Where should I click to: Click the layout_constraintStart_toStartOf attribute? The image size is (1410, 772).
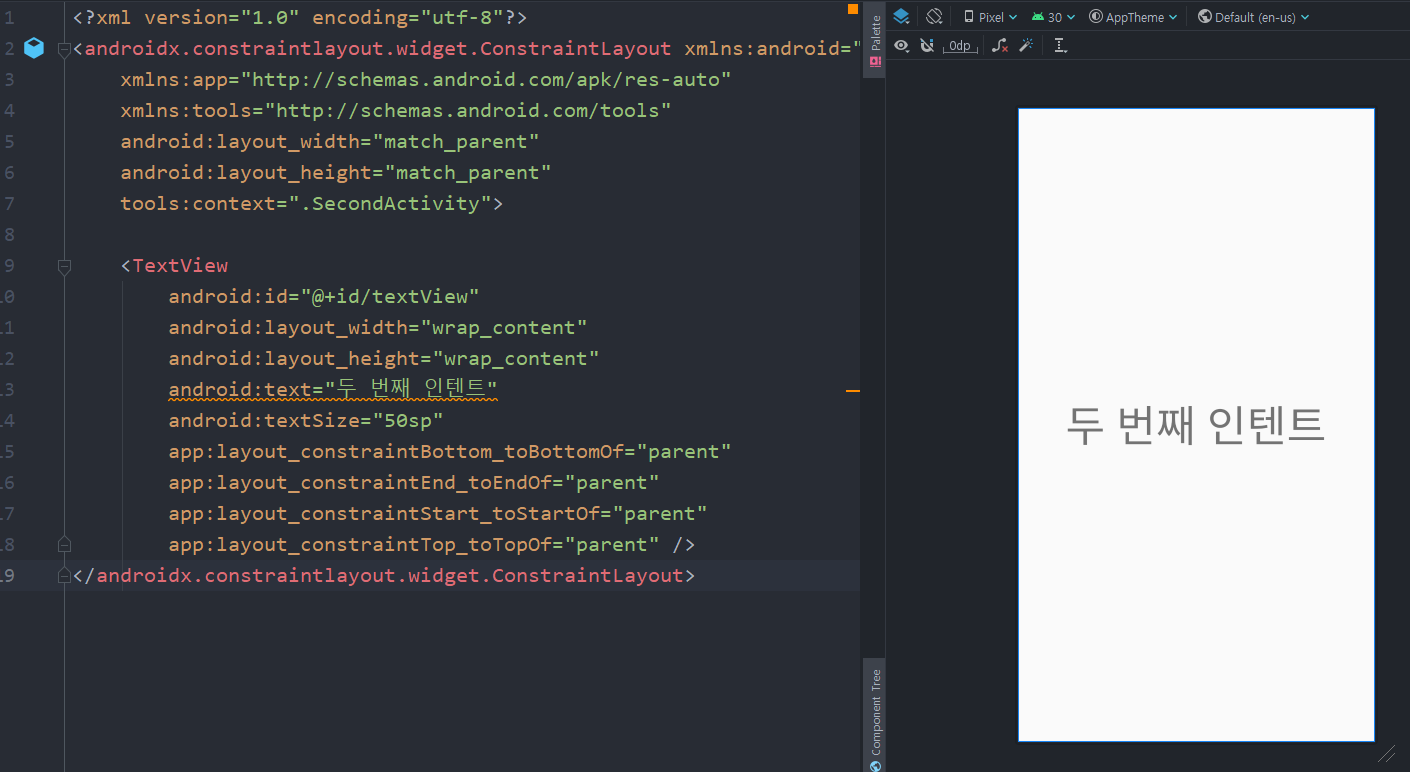[x=384, y=513]
